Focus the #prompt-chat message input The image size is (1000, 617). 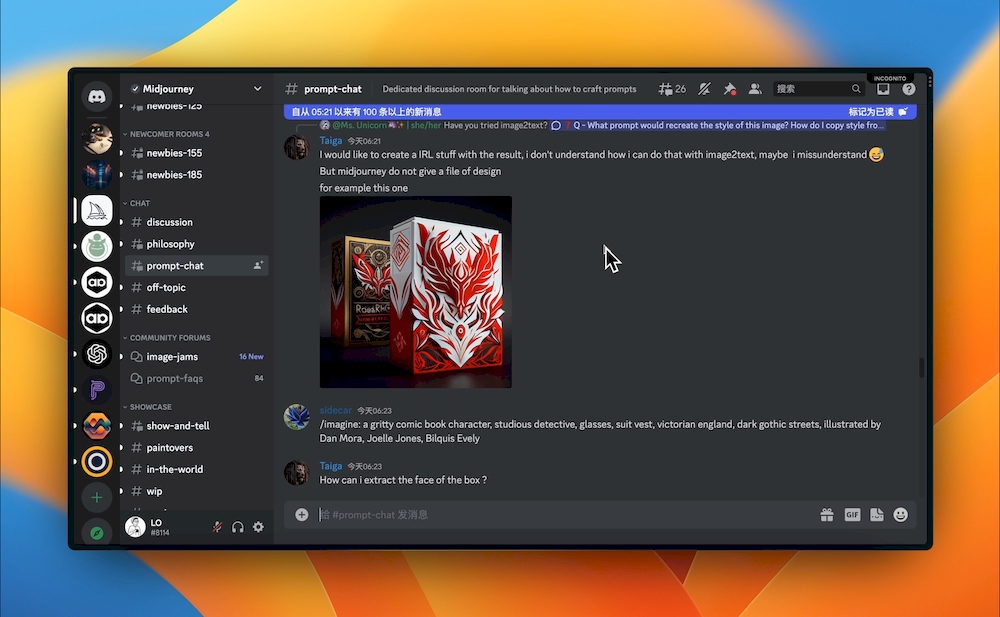(564, 514)
